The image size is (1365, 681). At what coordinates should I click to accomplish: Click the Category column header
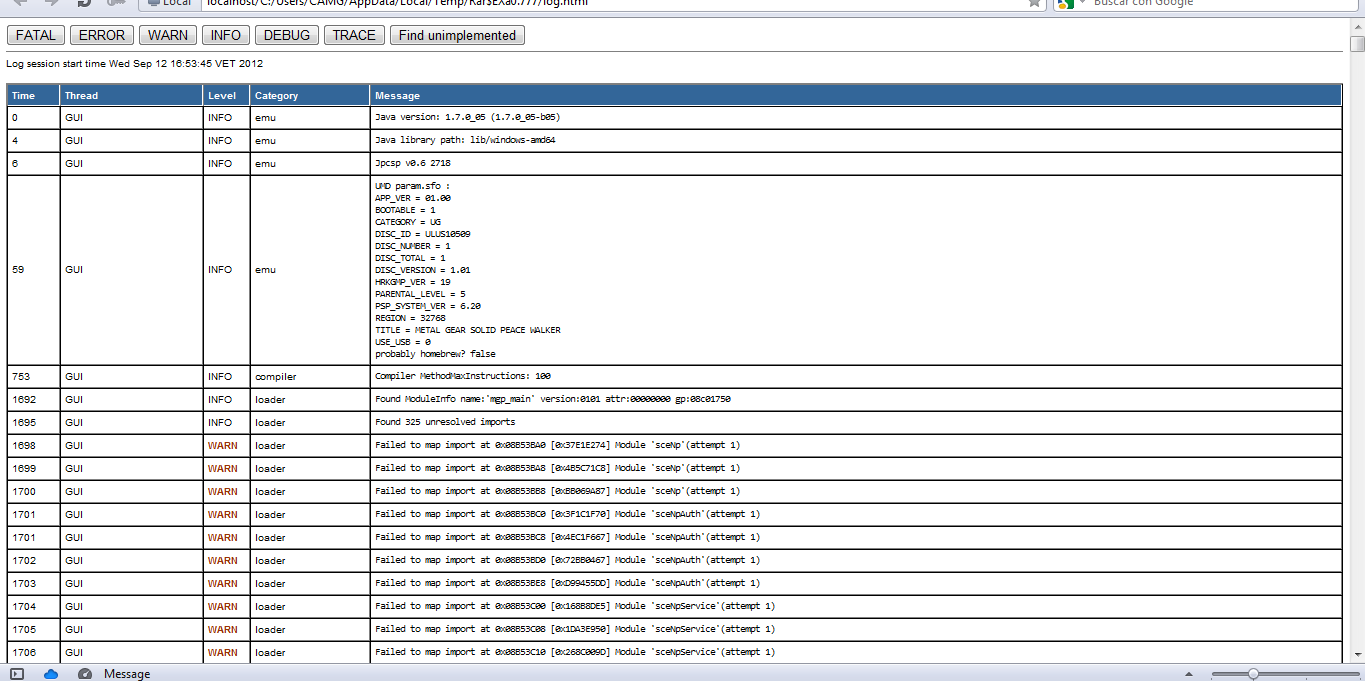pos(310,95)
